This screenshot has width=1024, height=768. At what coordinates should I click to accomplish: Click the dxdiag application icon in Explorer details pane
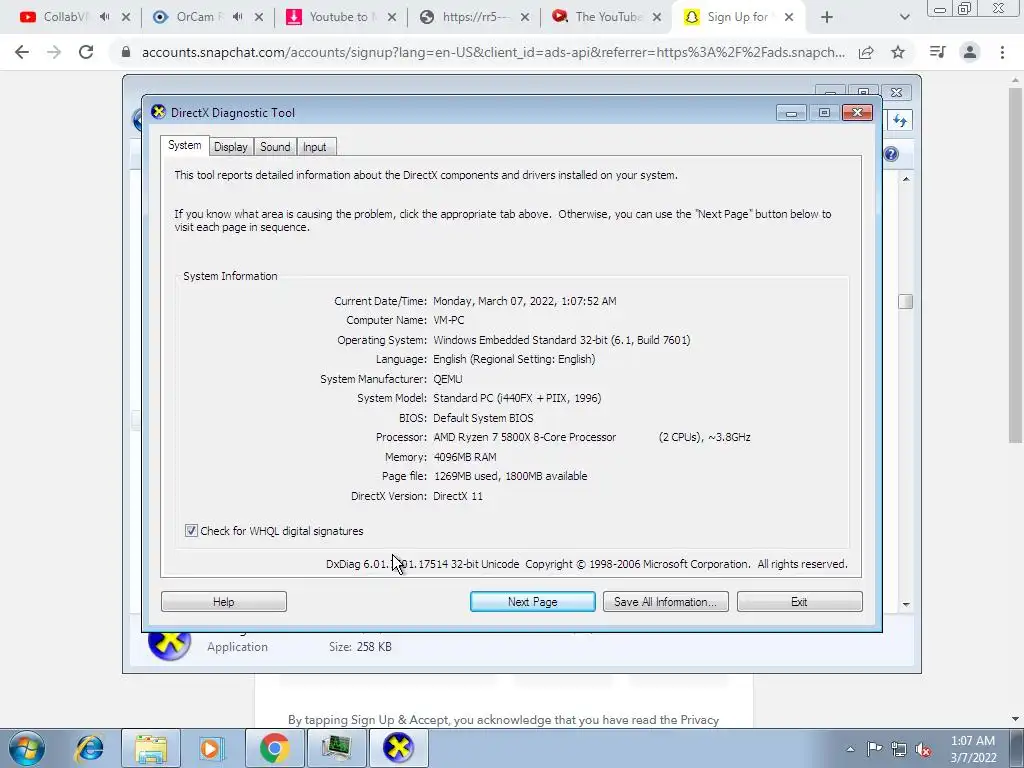pyautogui.click(x=169, y=643)
